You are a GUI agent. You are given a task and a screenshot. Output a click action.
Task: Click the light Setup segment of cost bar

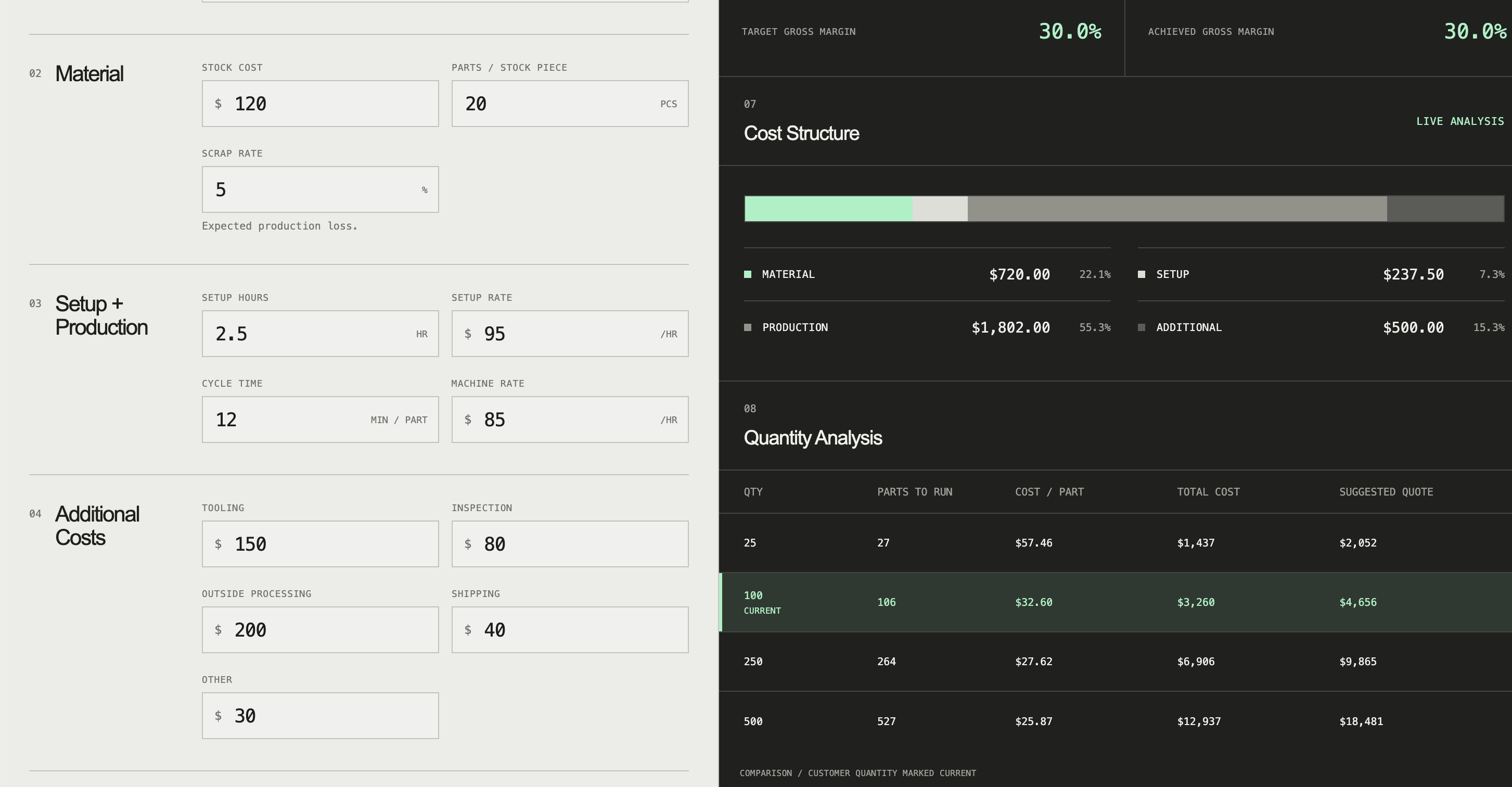(x=940, y=209)
